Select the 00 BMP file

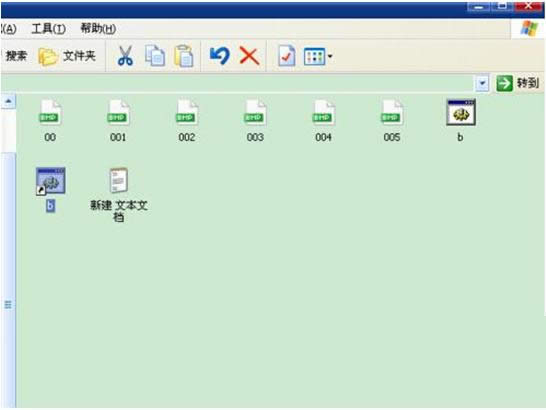(x=50, y=121)
